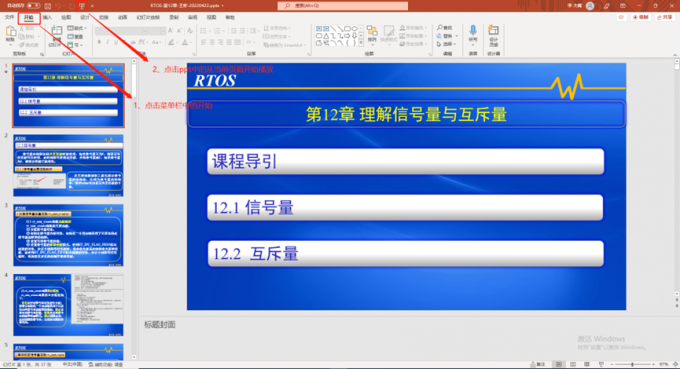680x369 pixels.
Task: Select slide 3 thumbnail
Action: (x=69, y=235)
